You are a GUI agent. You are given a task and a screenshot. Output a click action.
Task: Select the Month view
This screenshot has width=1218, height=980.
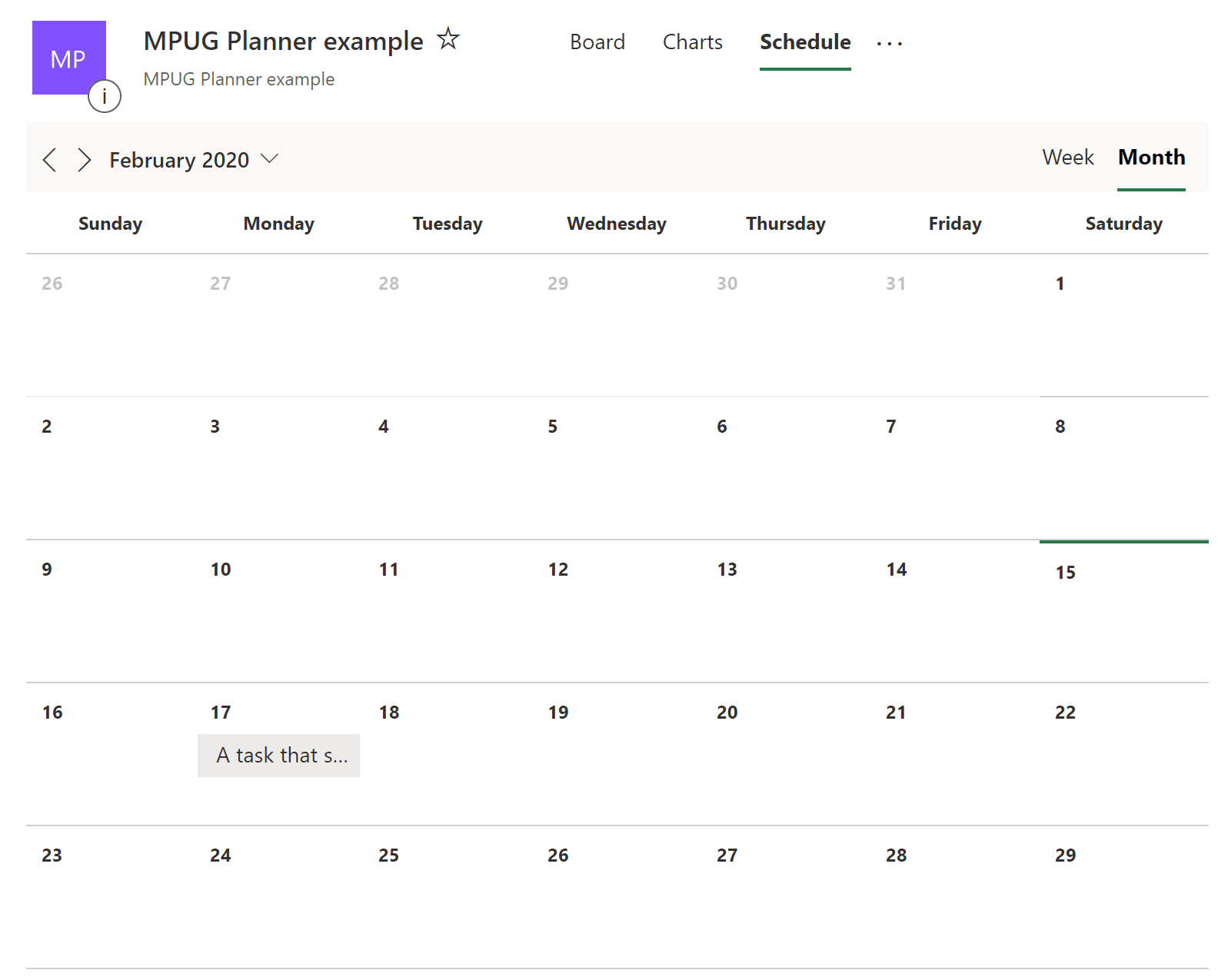coord(1151,157)
